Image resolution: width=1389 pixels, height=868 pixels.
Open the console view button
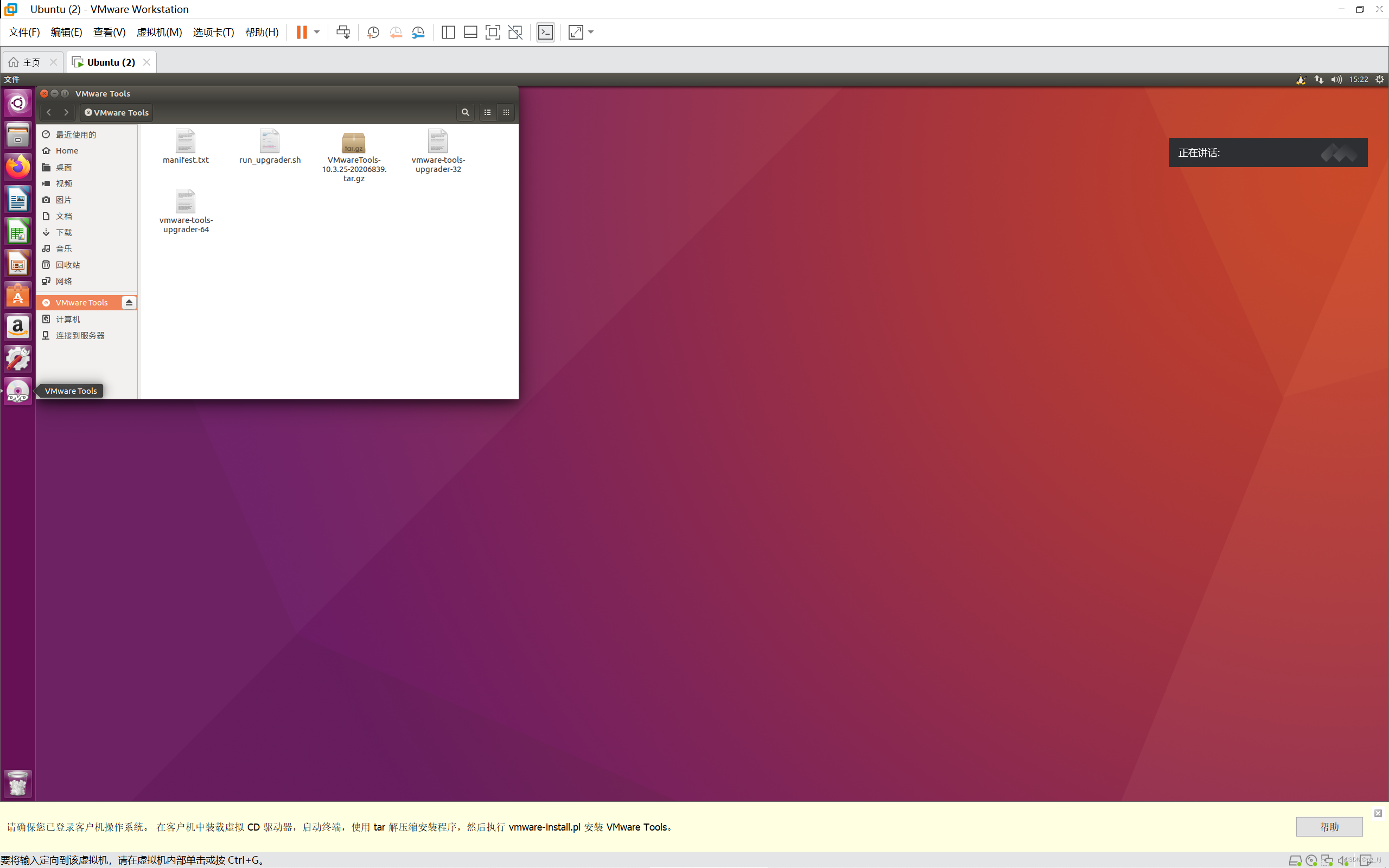[545, 32]
